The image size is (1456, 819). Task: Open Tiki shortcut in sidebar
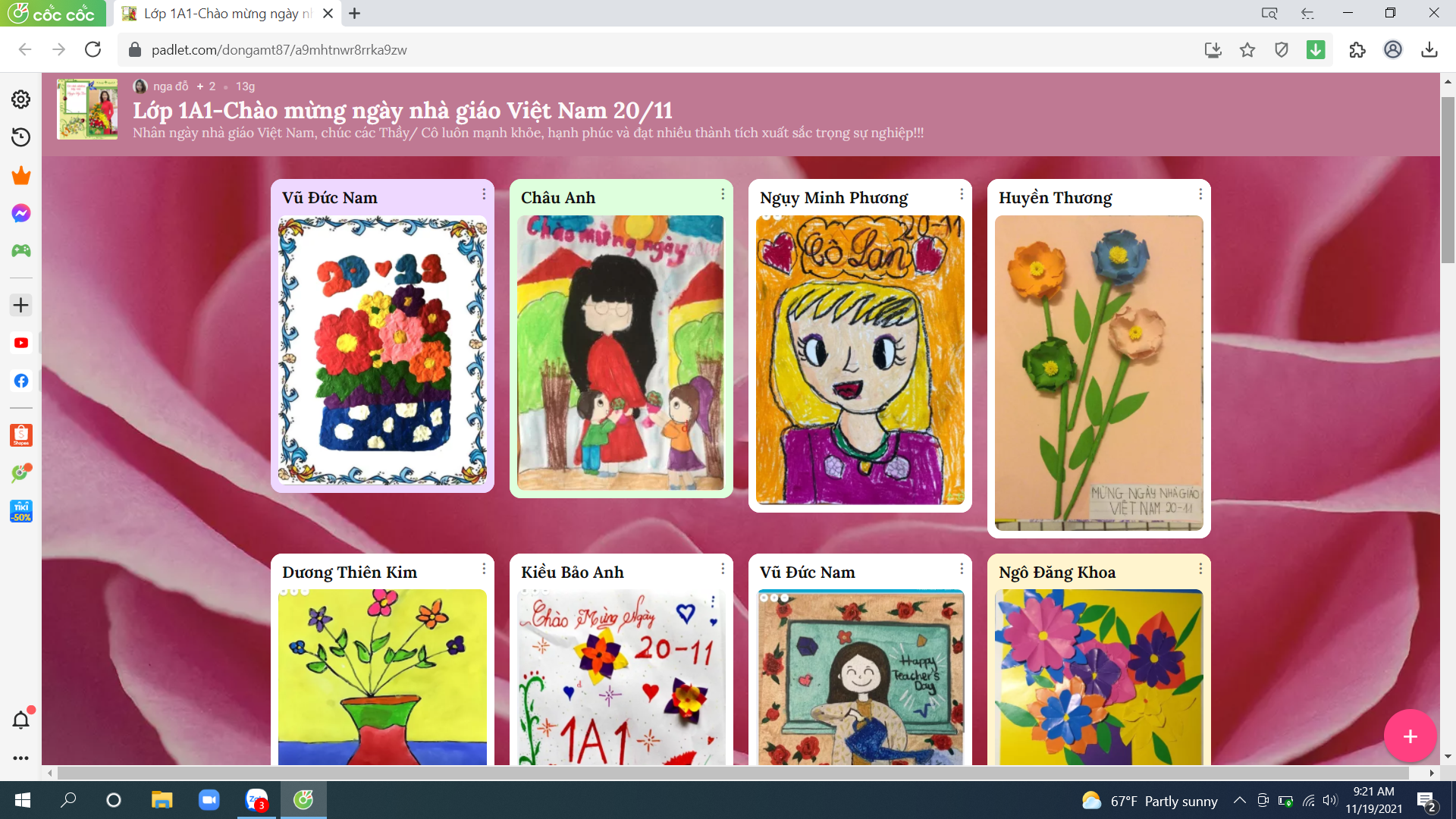pyautogui.click(x=21, y=511)
